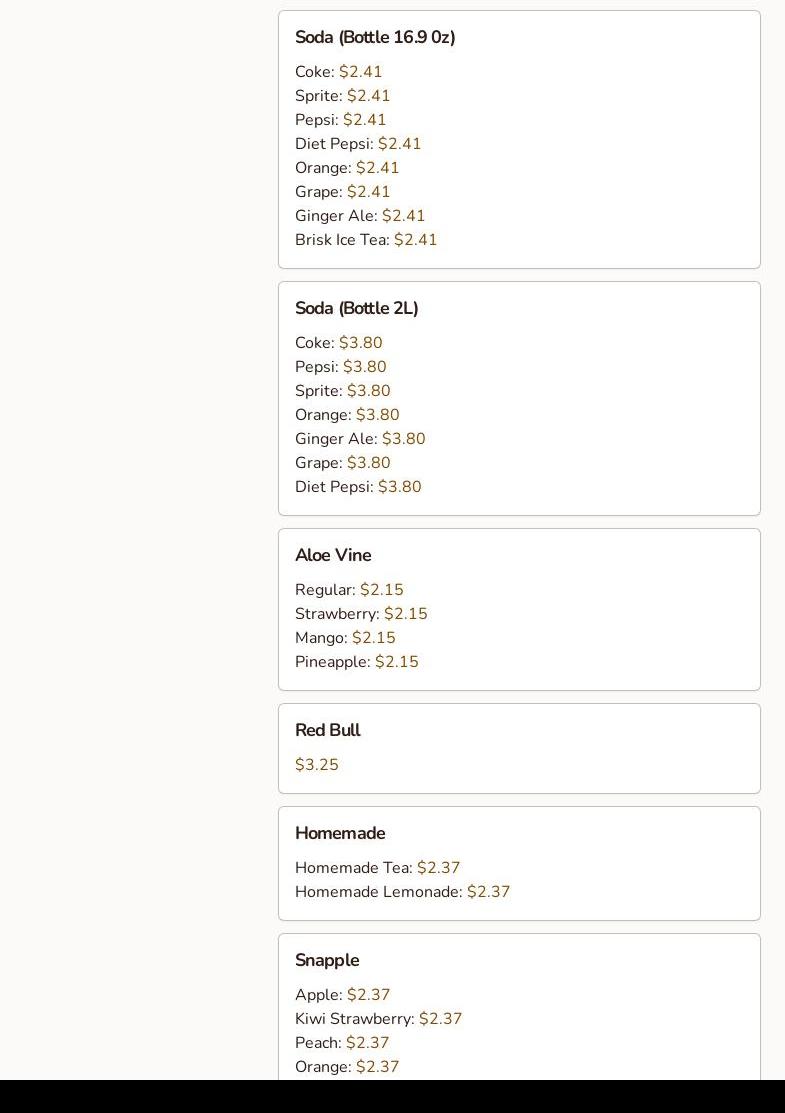
Task: Click the Snapple heading
Action: (326, 960)
